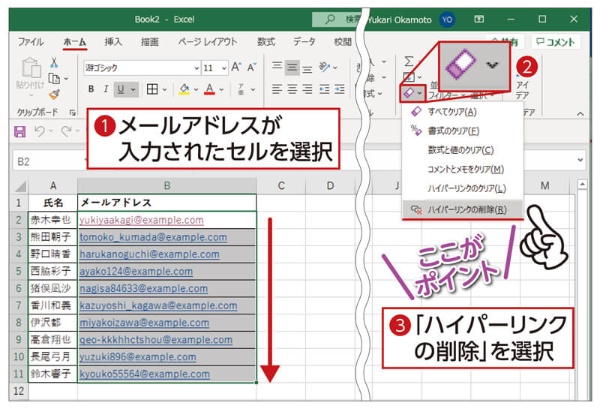This screenshot has height=409, width=600.
Task: Click the text orientation icon
Action: pos(325,67)
